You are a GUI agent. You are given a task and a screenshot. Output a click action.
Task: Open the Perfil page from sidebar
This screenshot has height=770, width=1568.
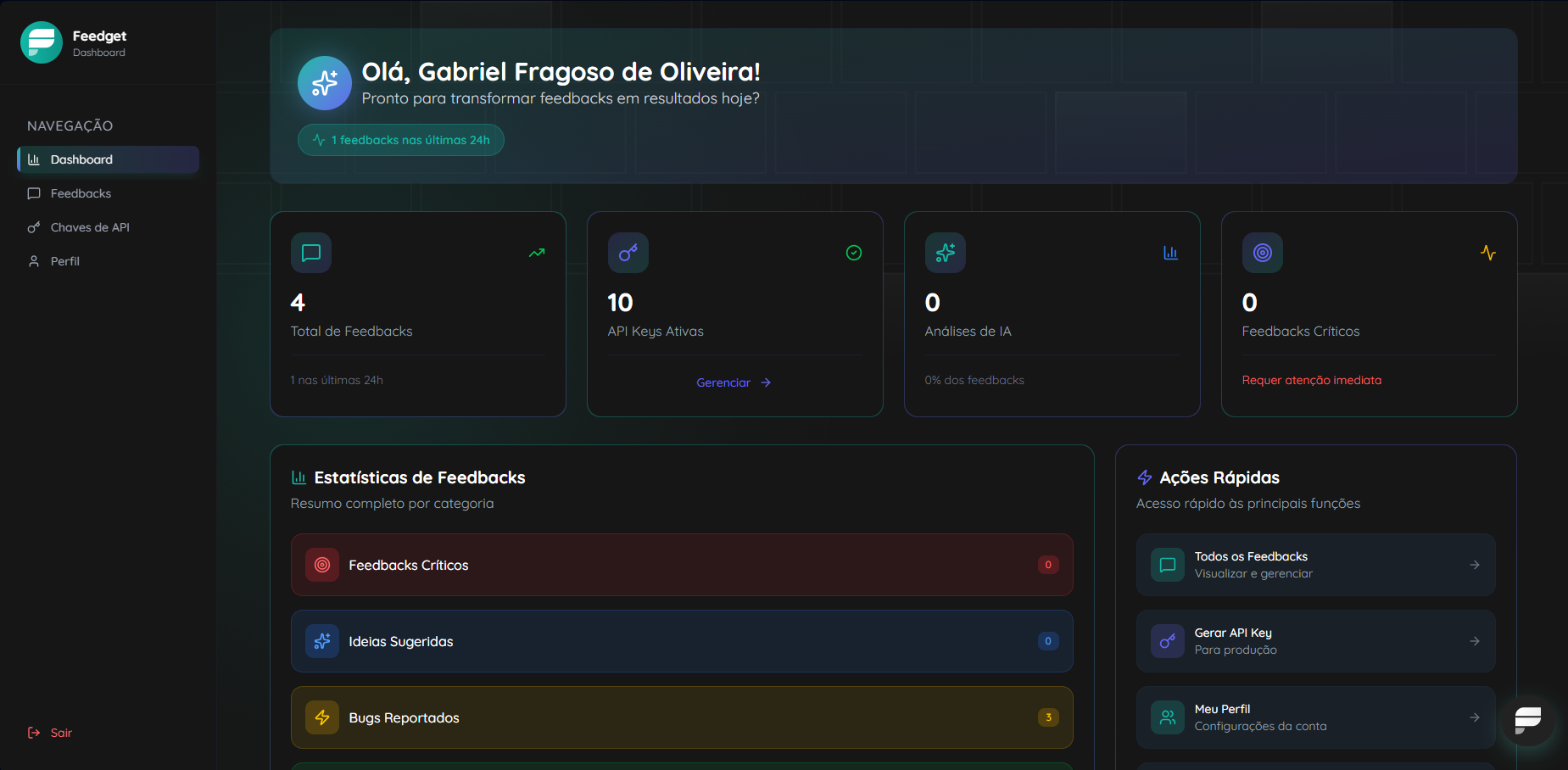109,261
